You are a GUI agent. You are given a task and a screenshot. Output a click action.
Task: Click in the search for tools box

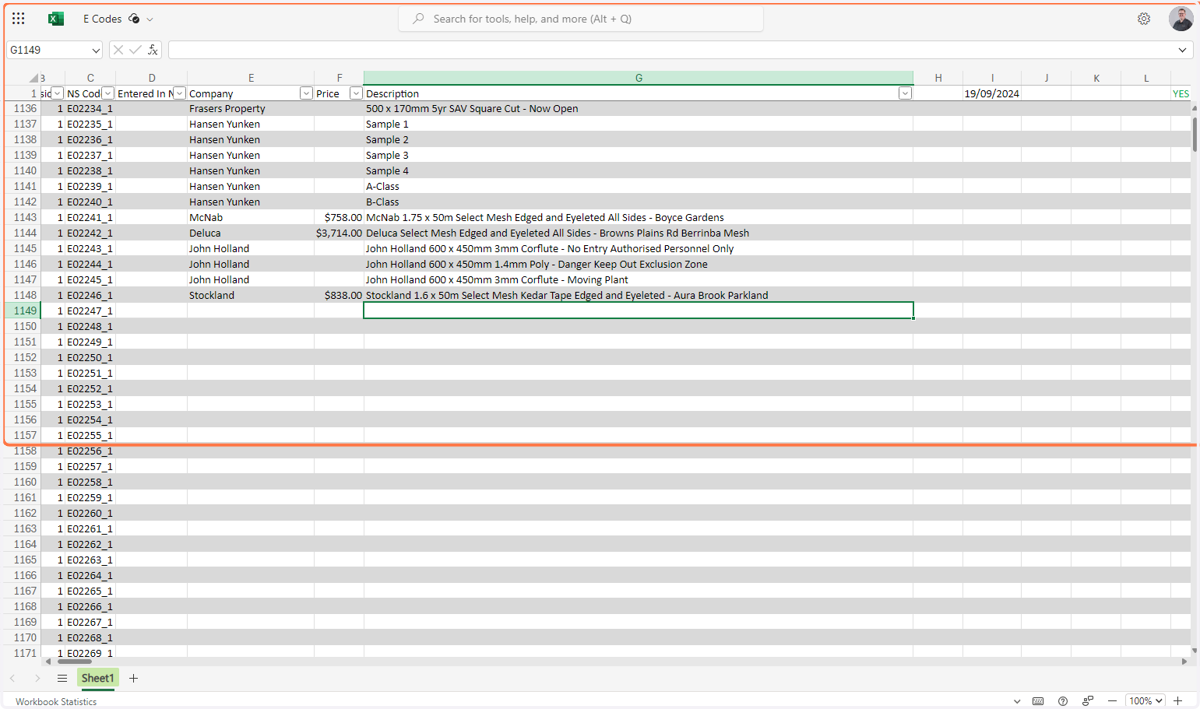(x=580, y=19)
